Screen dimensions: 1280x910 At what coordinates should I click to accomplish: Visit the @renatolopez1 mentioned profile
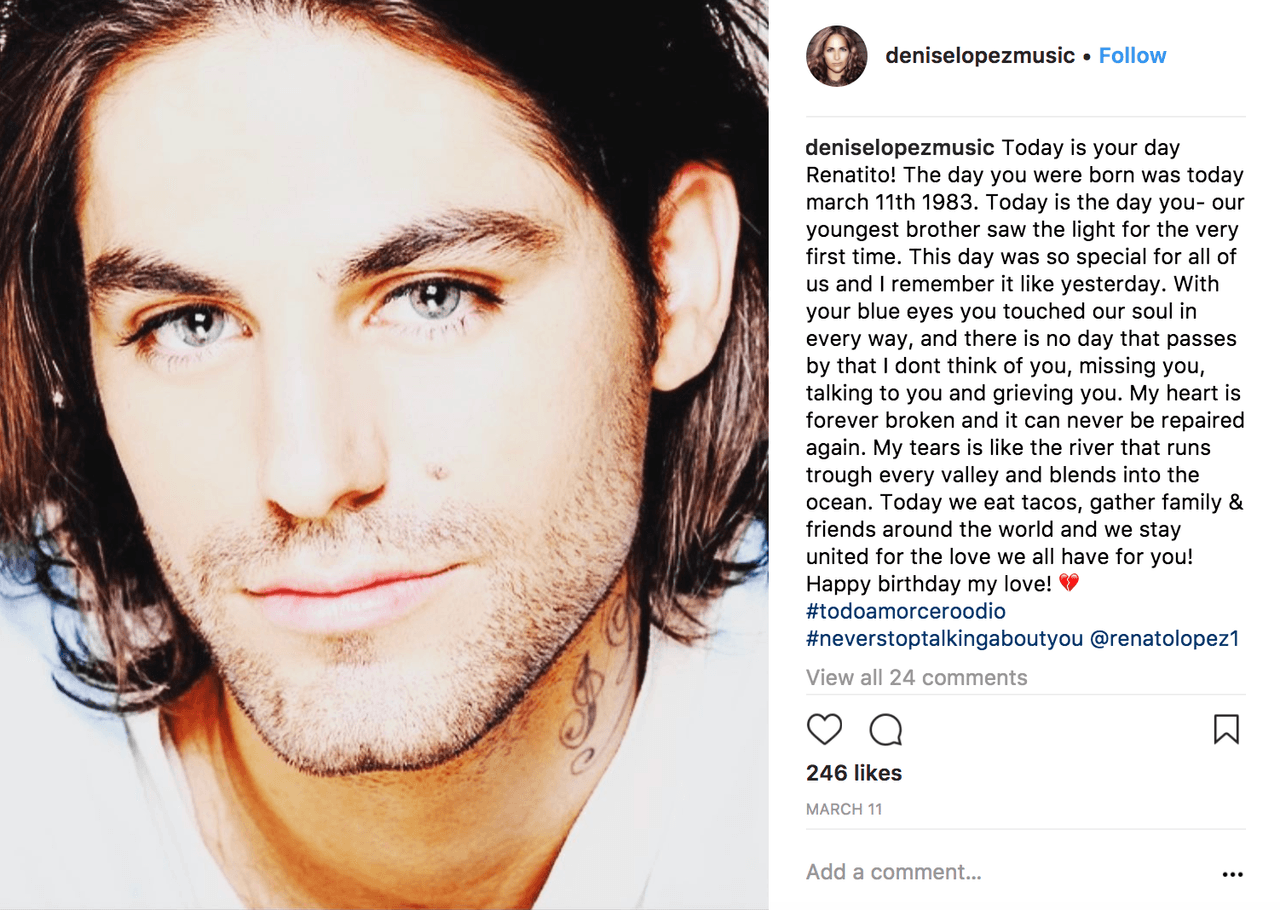point(1164,638)
